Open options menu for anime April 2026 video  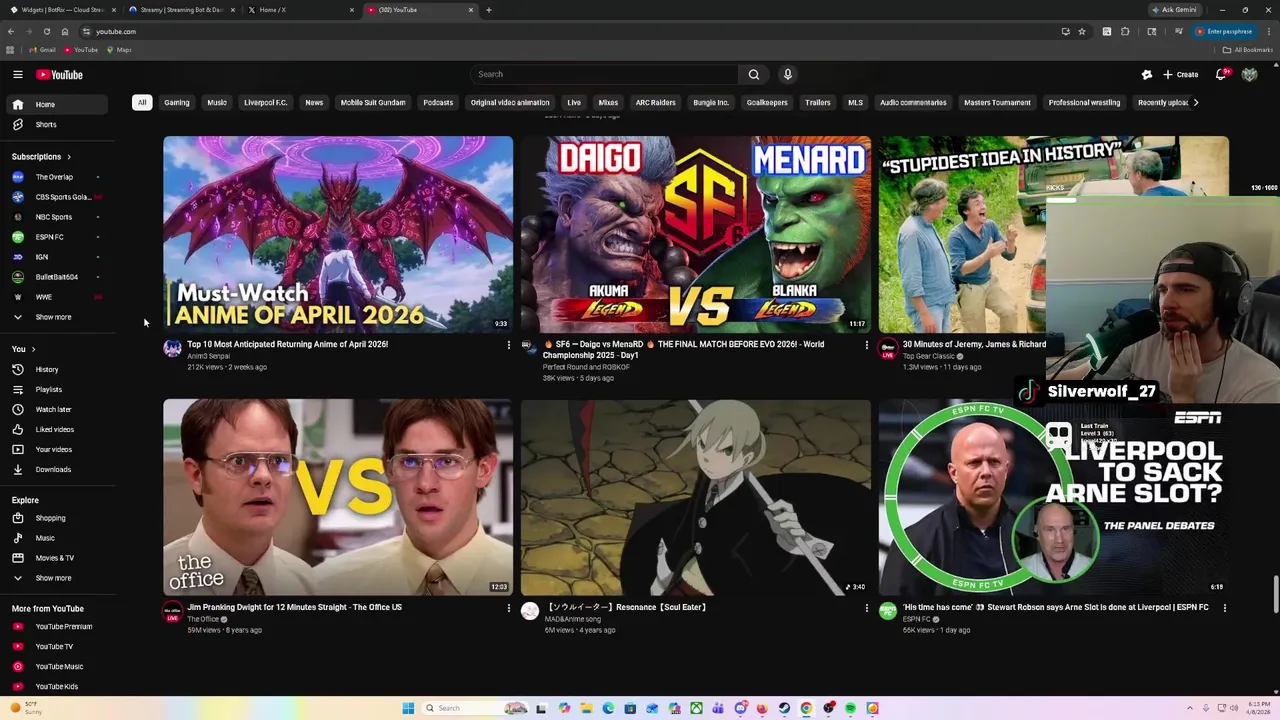pyautogui.click(x=508, y=345)
